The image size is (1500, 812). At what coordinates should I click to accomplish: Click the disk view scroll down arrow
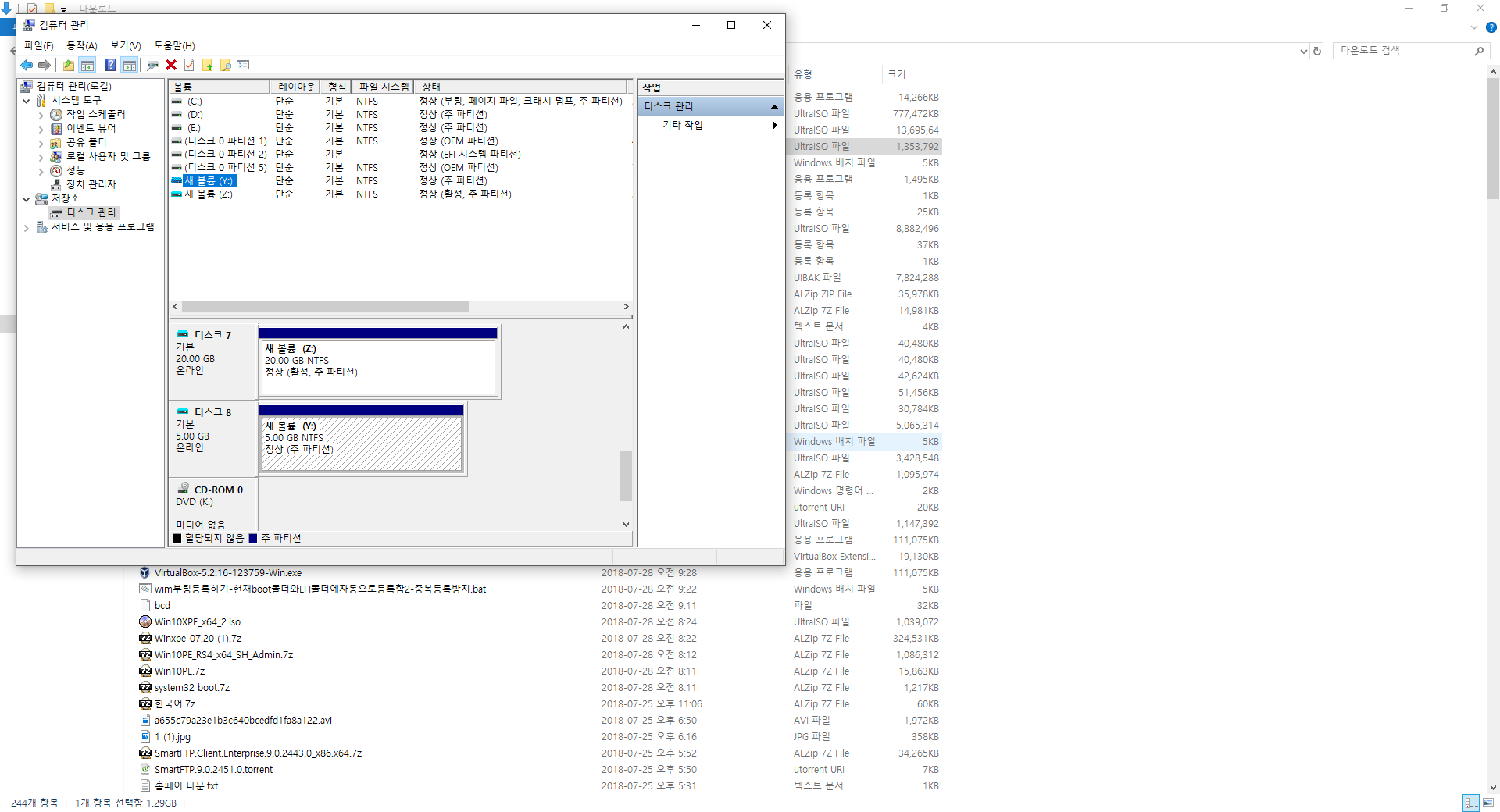coord(626,525)
